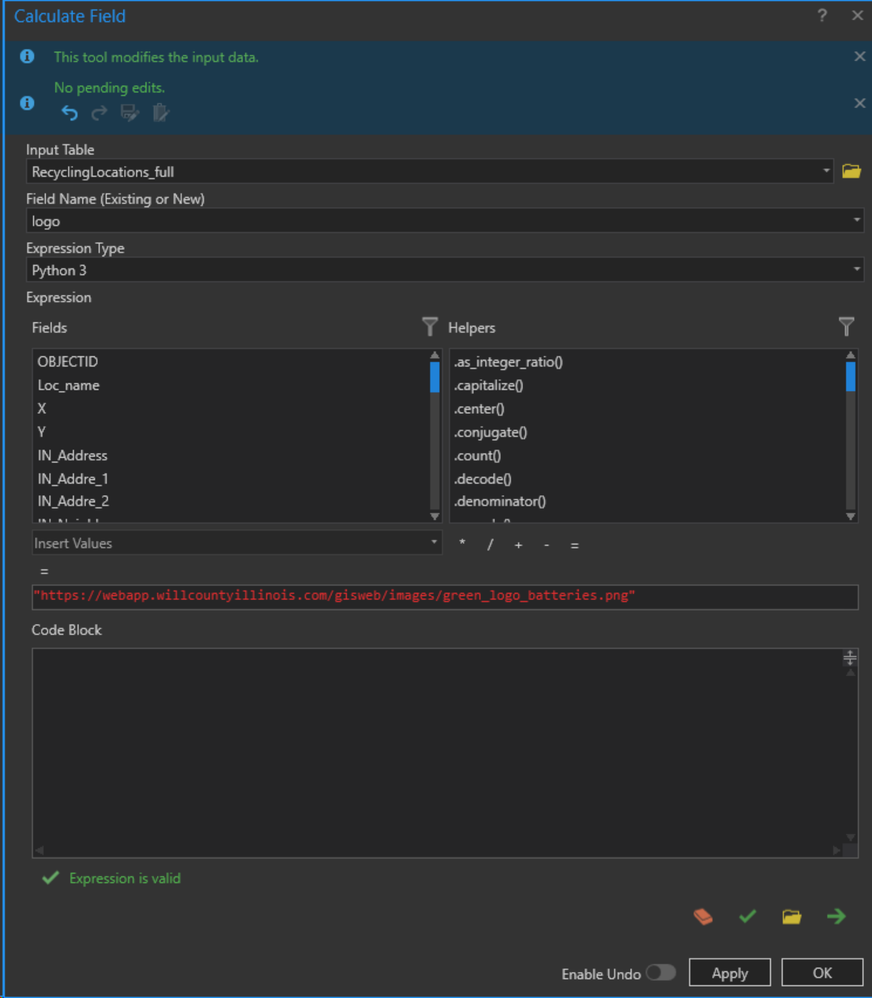
Task: Toggle the Enable Undo switch
Action: coord(660,973)
